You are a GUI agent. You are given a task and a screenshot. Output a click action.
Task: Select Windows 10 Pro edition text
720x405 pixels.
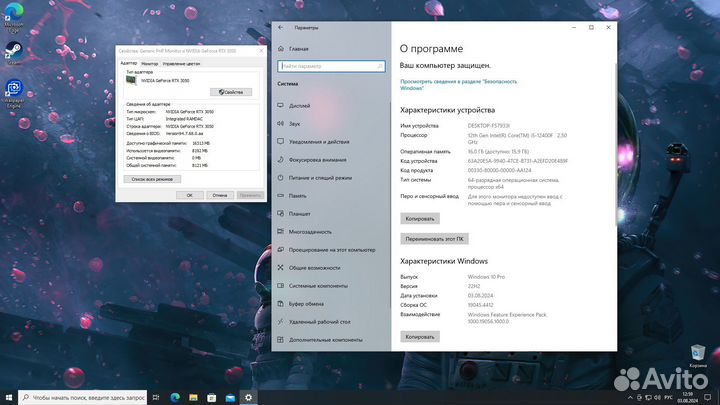click(486, 277)
